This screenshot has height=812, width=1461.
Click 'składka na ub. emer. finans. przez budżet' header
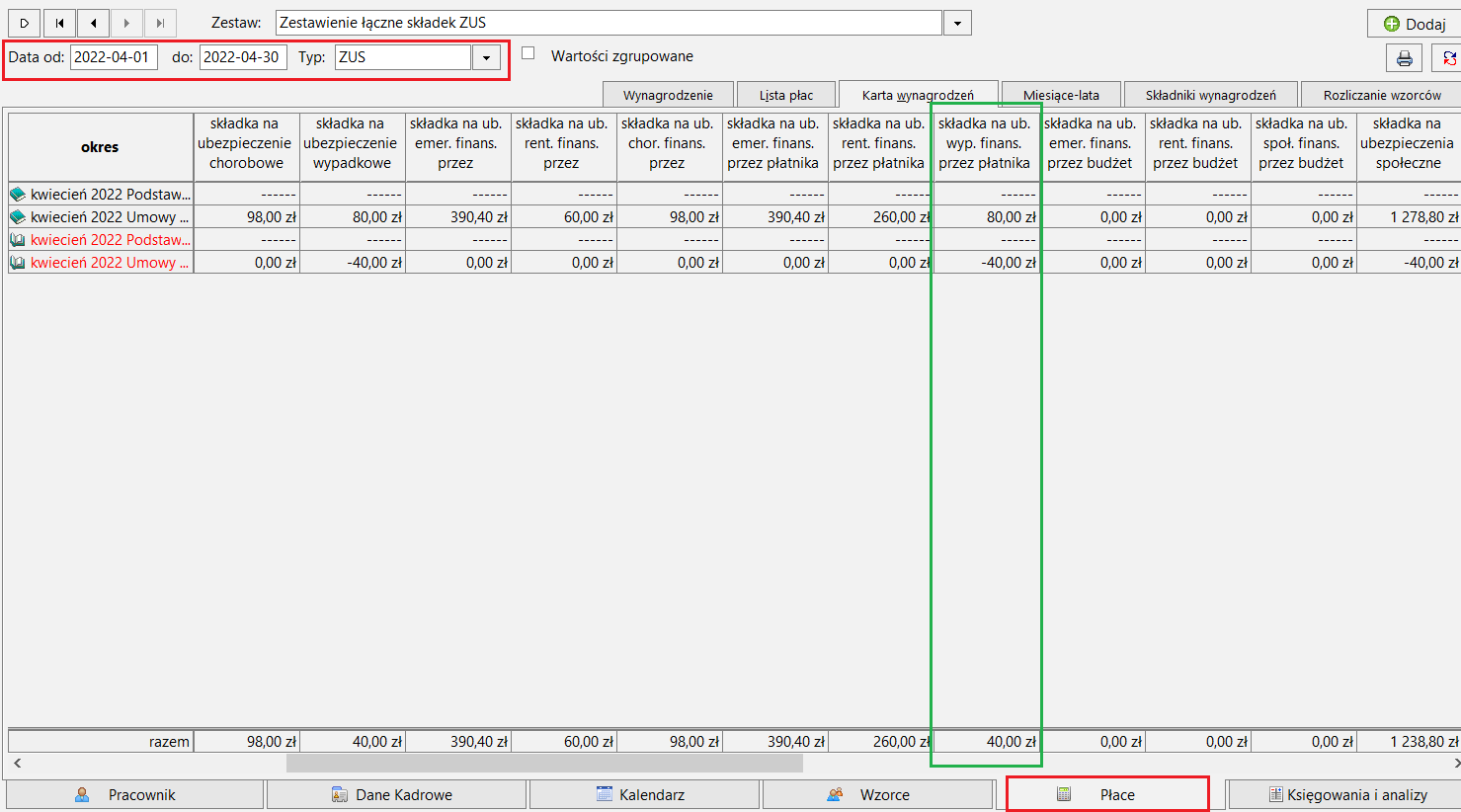(x=1093, y=147)
